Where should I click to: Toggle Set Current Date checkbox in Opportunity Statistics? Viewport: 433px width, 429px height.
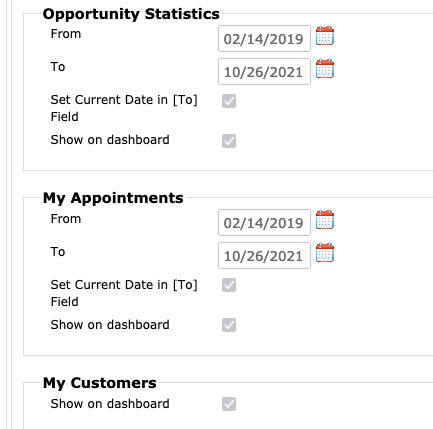point(229,101)
